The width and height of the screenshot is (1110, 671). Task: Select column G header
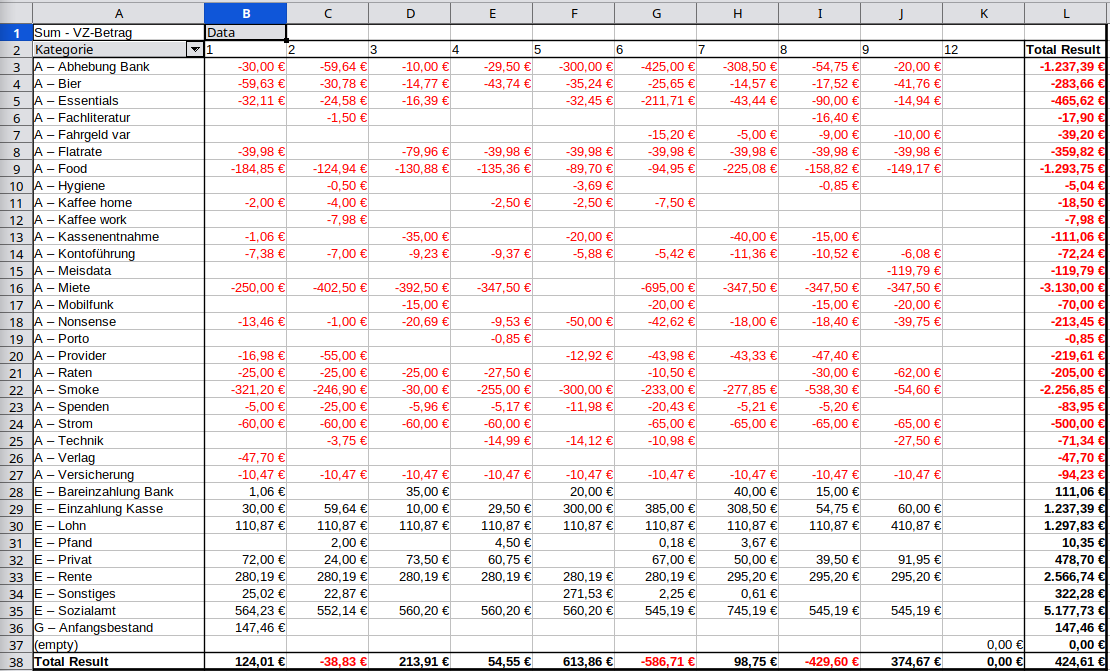click(x=655, y=12)
